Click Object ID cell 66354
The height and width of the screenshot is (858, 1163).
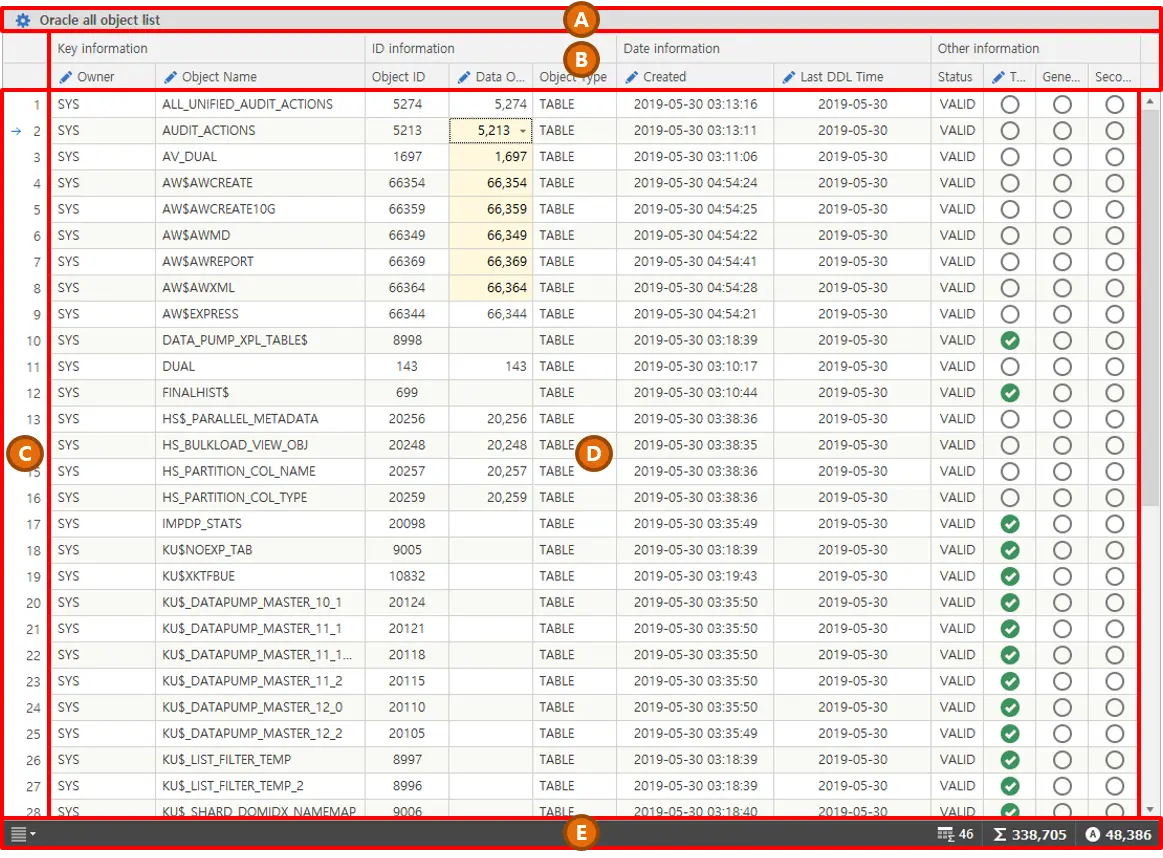point(406,183)
